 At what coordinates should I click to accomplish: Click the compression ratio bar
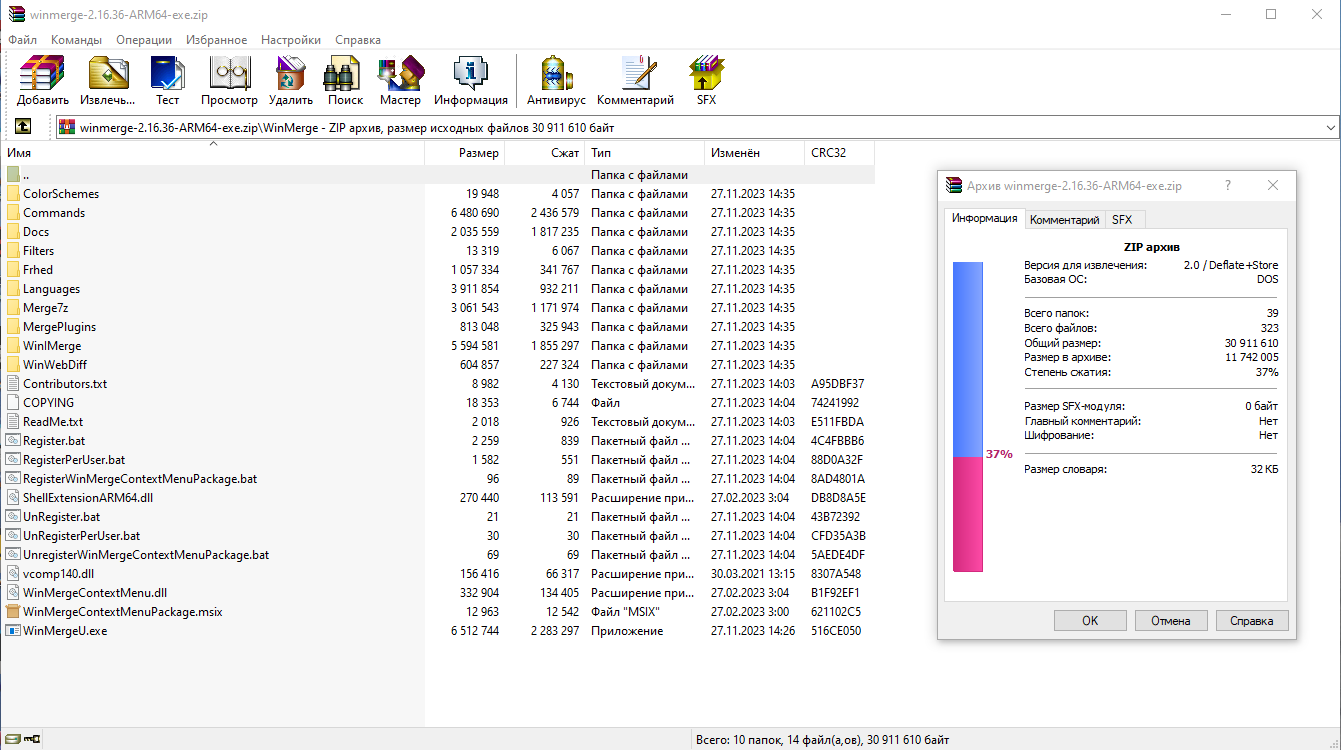[968, 417]
